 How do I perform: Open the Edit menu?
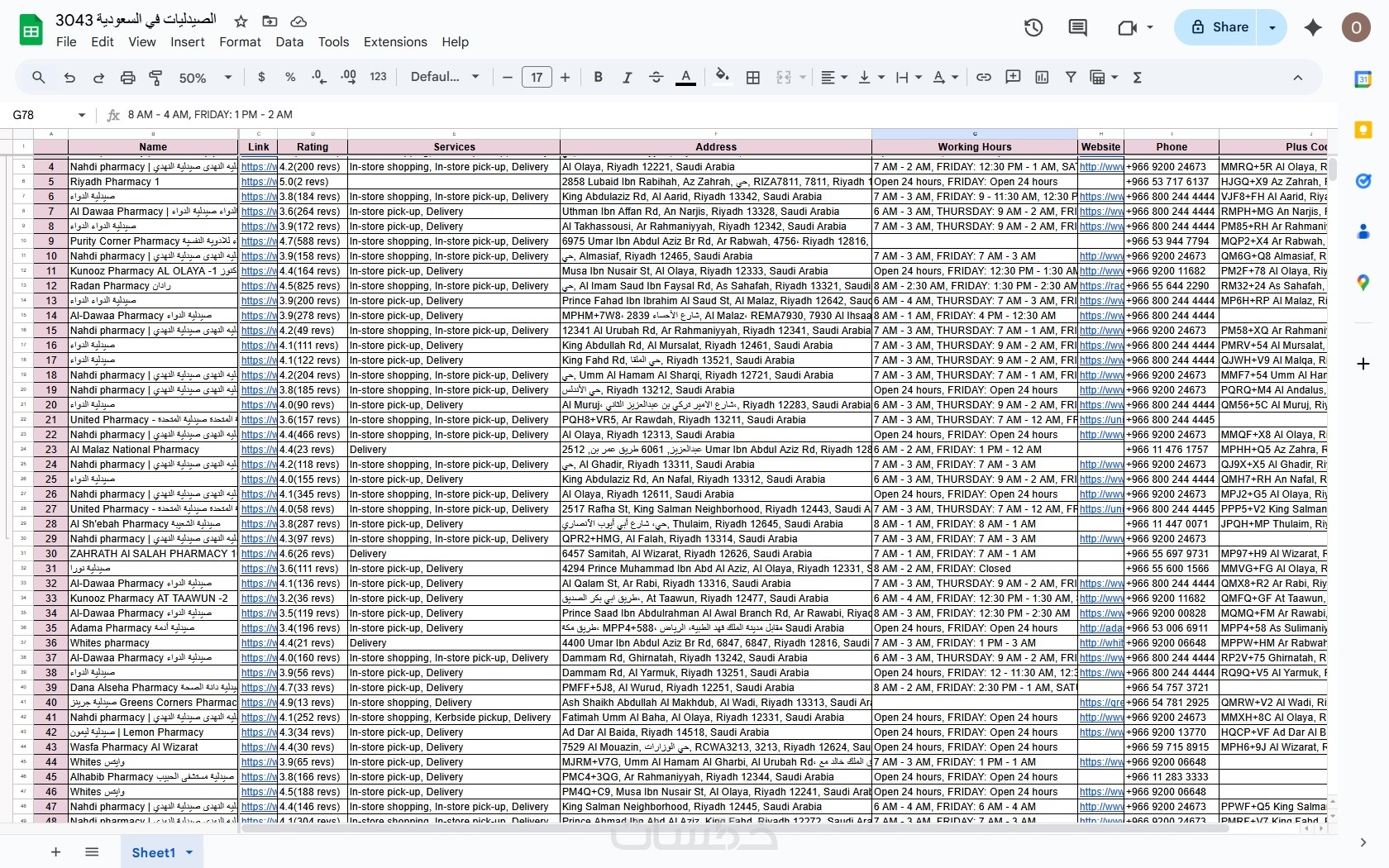tap(103, 42)
